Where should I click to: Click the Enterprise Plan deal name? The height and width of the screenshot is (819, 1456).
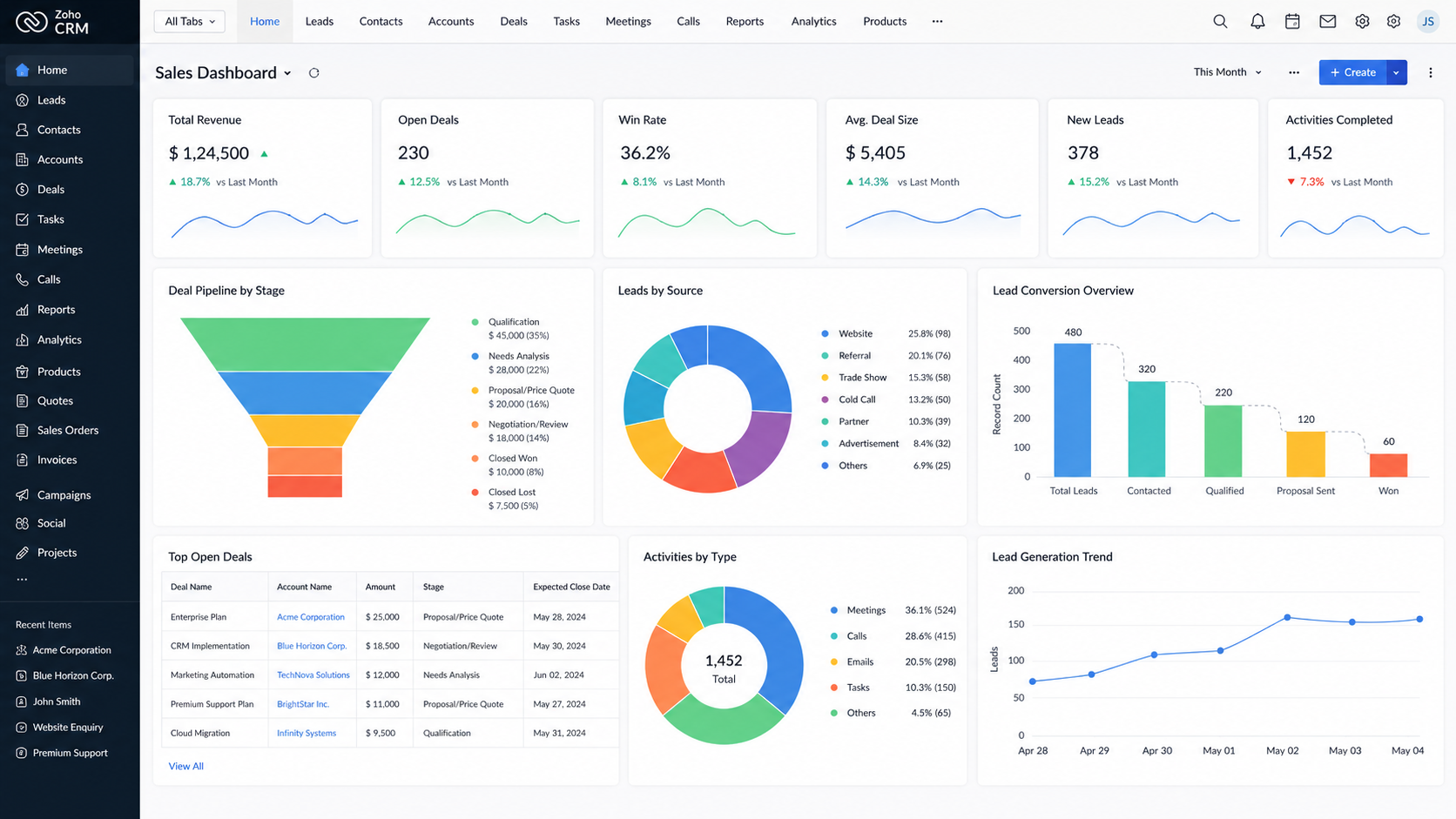(199, 617)
